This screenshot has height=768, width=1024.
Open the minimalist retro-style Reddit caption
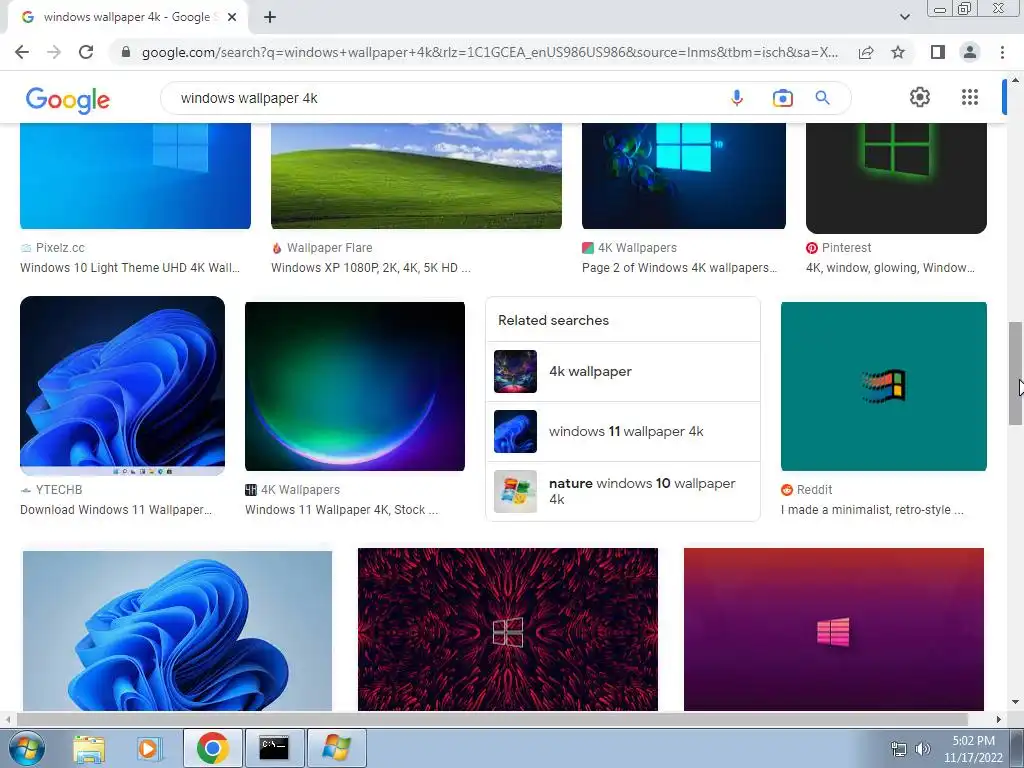pos(872,510)
